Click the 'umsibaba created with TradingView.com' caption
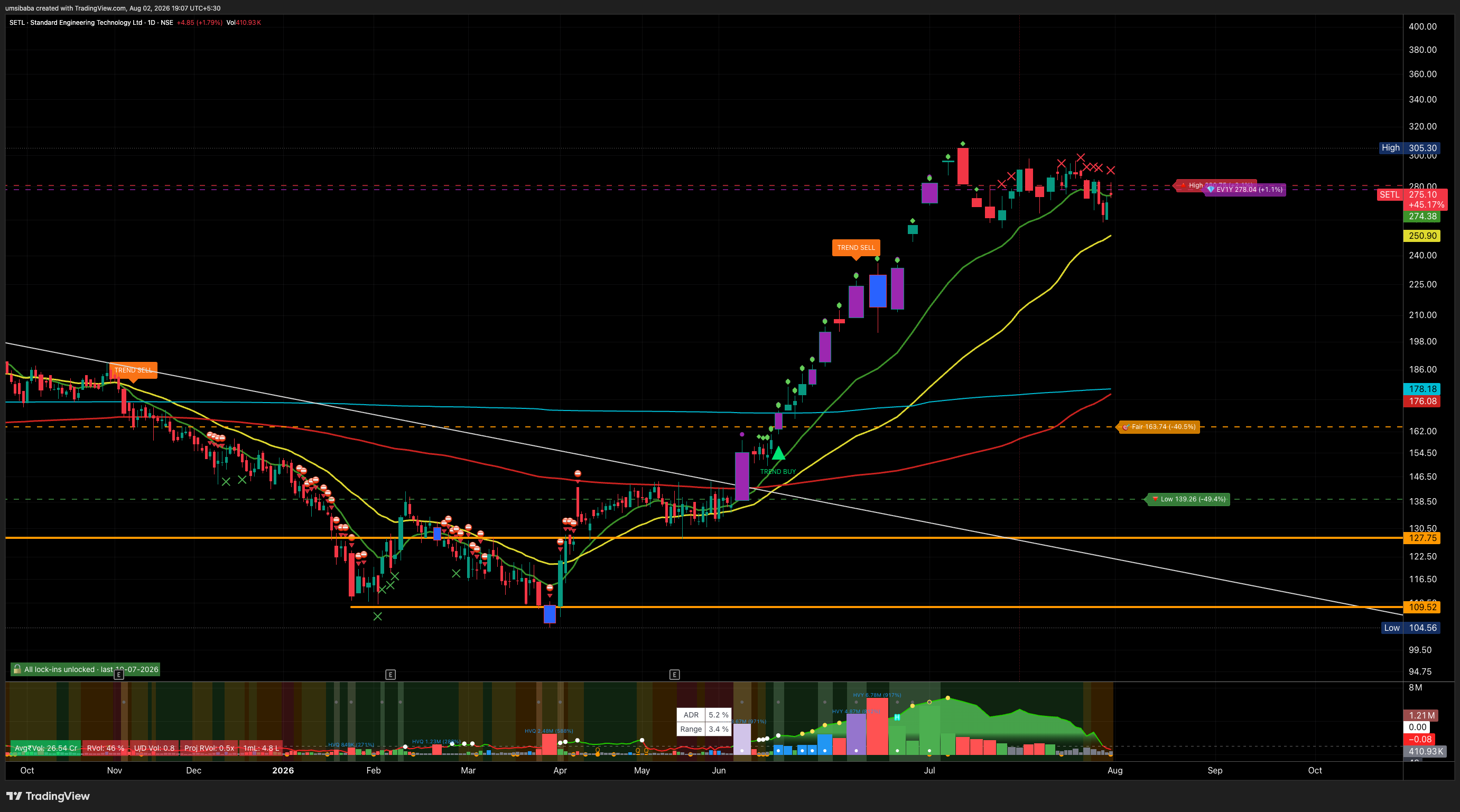1460x812 pixels. [65, 8]
